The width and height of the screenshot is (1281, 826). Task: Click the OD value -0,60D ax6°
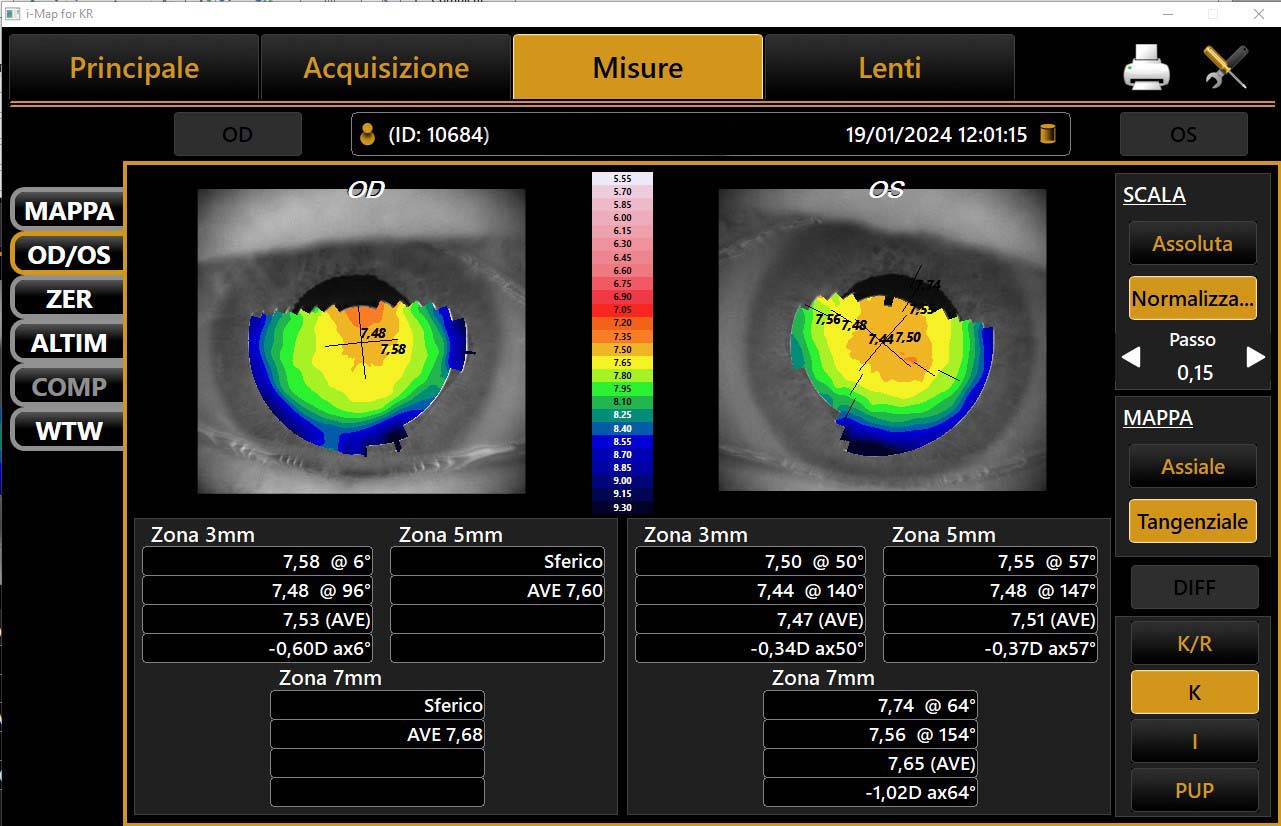pos(259,649)
